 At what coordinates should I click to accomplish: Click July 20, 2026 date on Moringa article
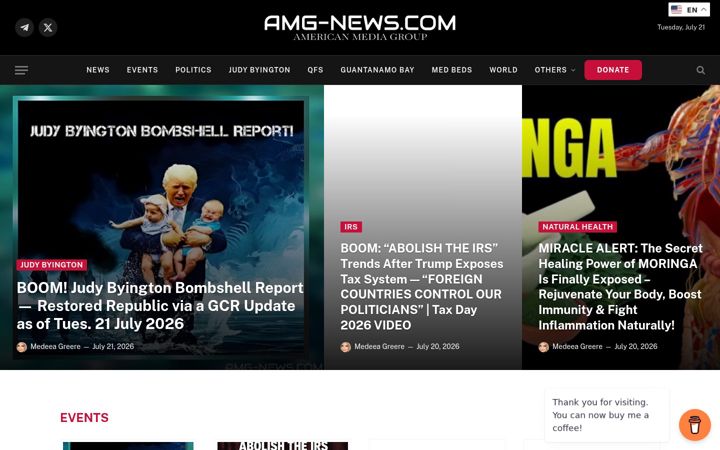636,347
